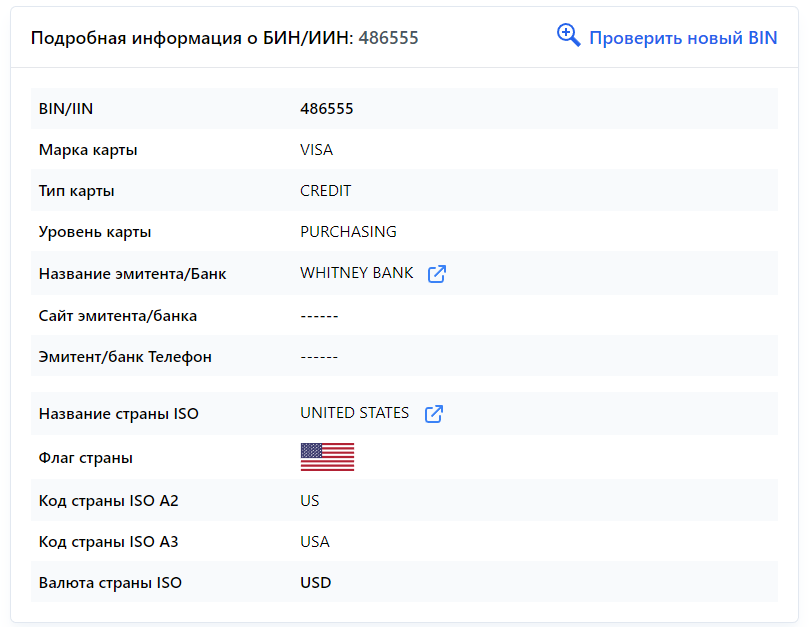
Task: Click the 'Название страны ISO' label
Action: (x=119, y=414)
